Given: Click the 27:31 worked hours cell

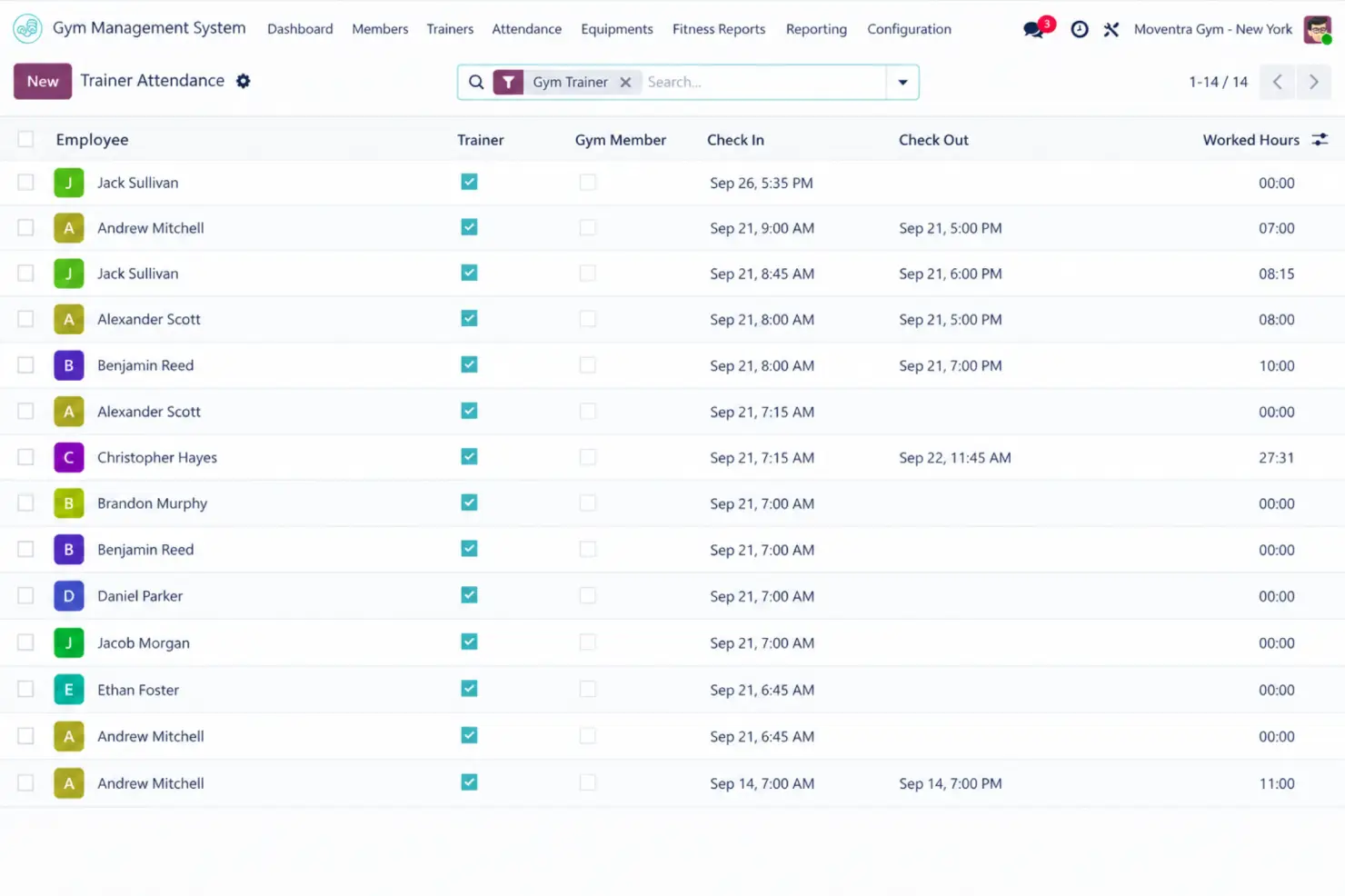Looking at the screenshot, I should point(1276,458).
